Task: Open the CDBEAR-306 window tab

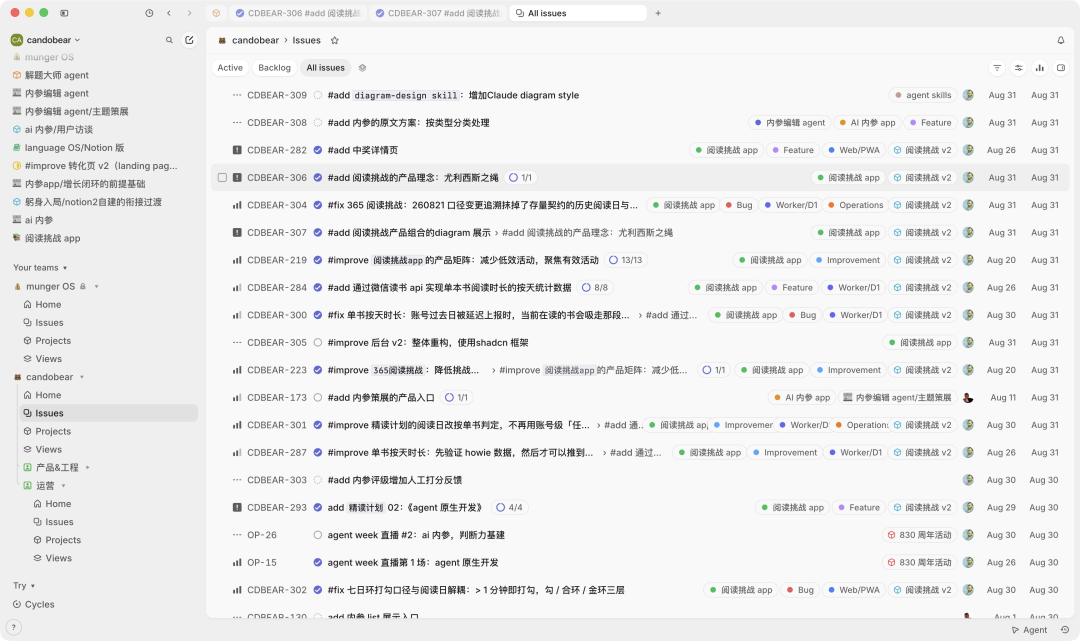Action: click(x=298, y=13)
